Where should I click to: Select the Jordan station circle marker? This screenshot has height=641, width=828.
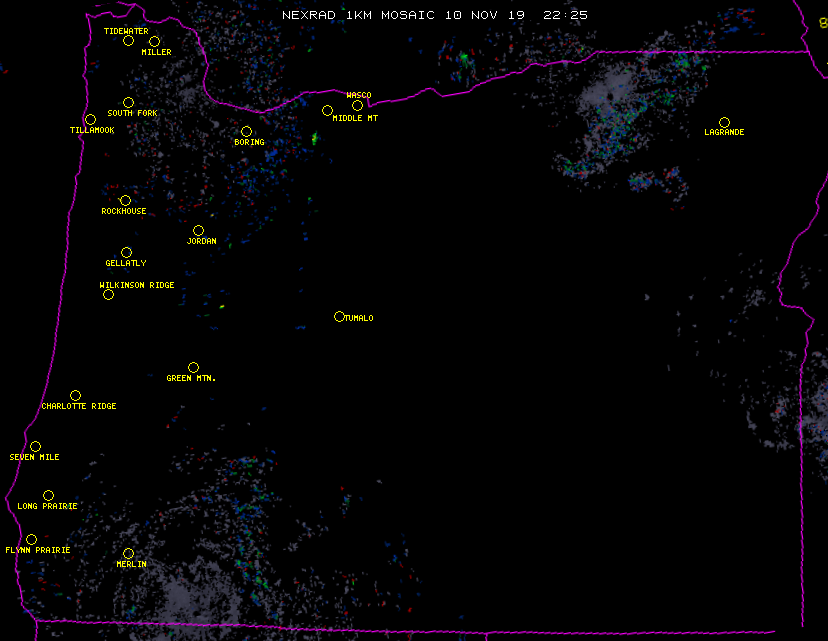(x=198, y=230)
